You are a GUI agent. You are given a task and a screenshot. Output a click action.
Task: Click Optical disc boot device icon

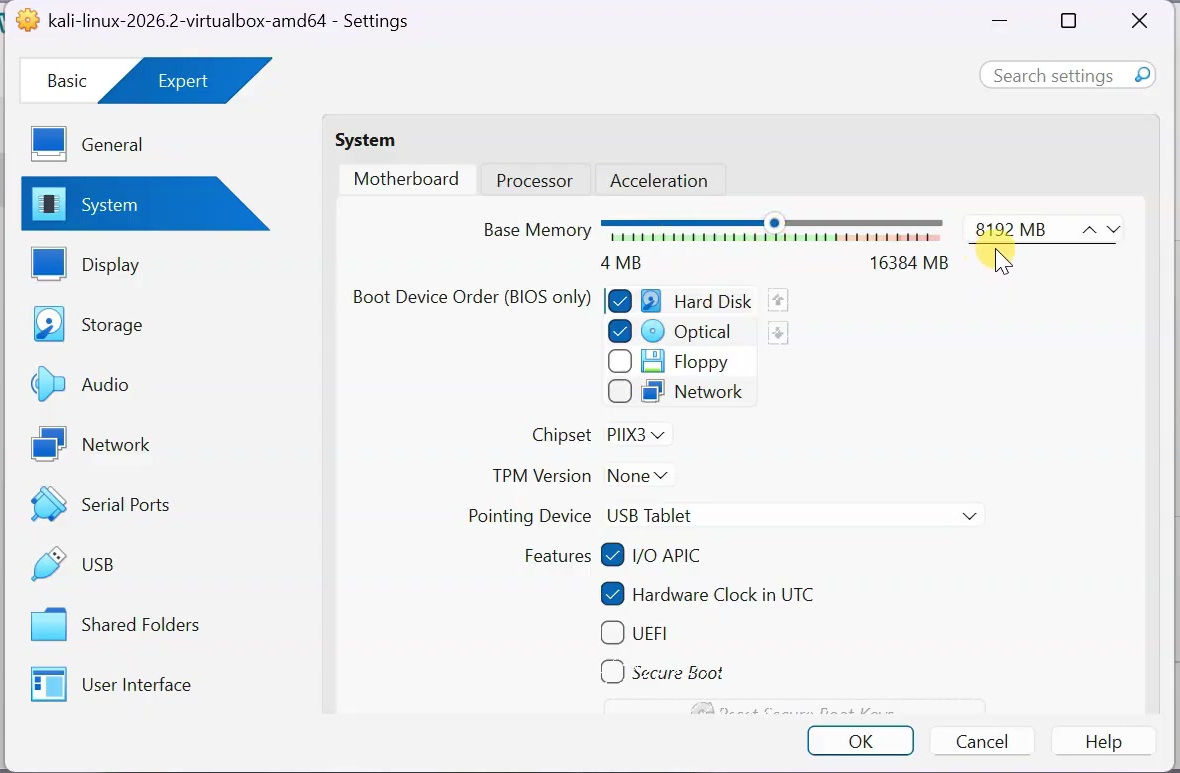pyautogui.click(x=652, y=331)
